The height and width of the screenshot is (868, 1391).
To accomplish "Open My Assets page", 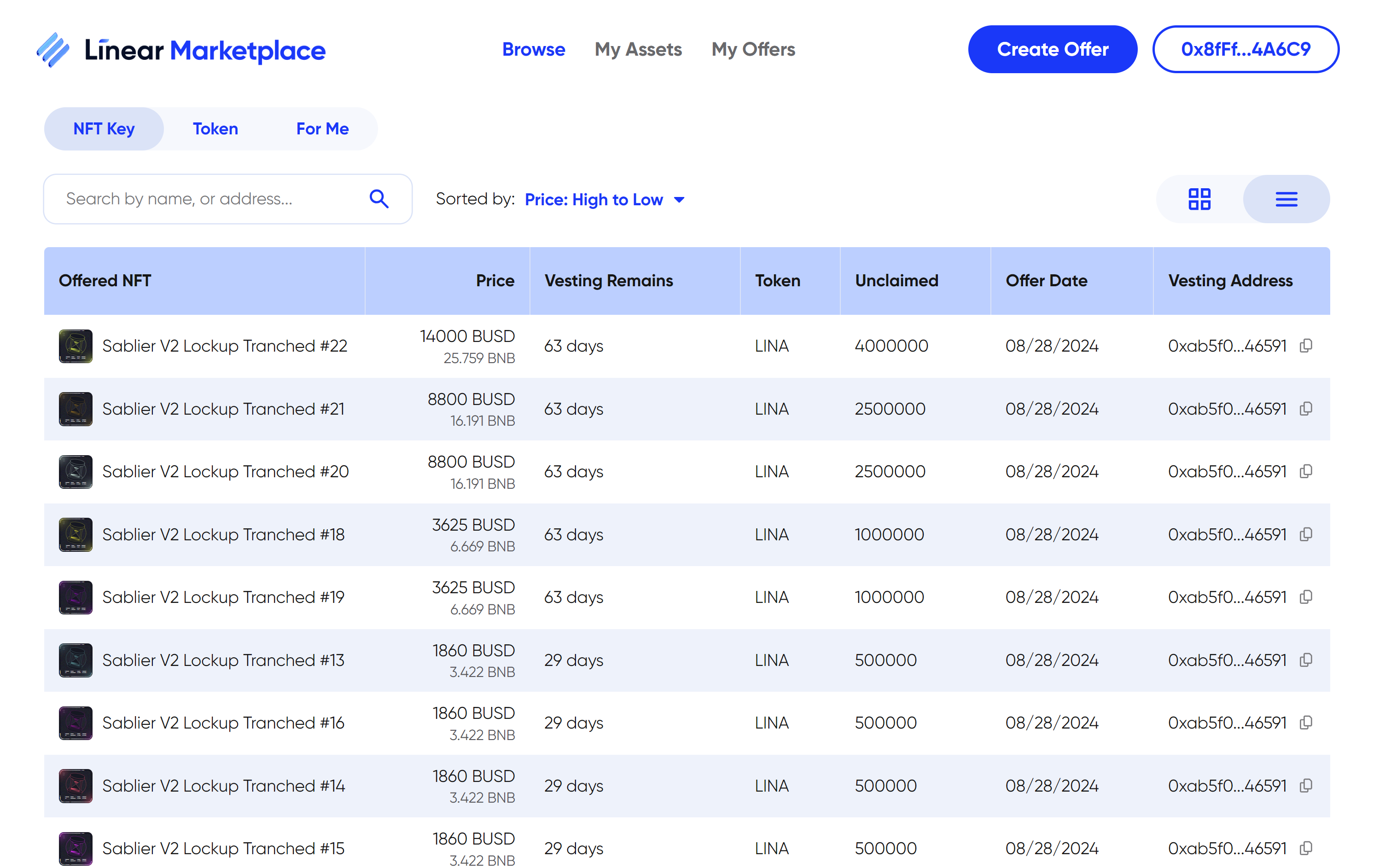I will pyautogui.click(x=638, y=49).
